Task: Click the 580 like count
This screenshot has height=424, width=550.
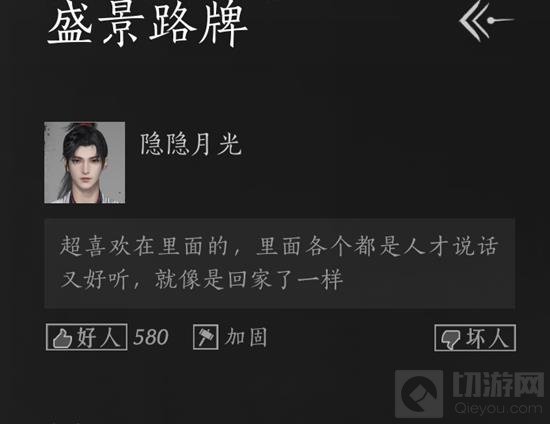Action: click(x=151, y=337)
